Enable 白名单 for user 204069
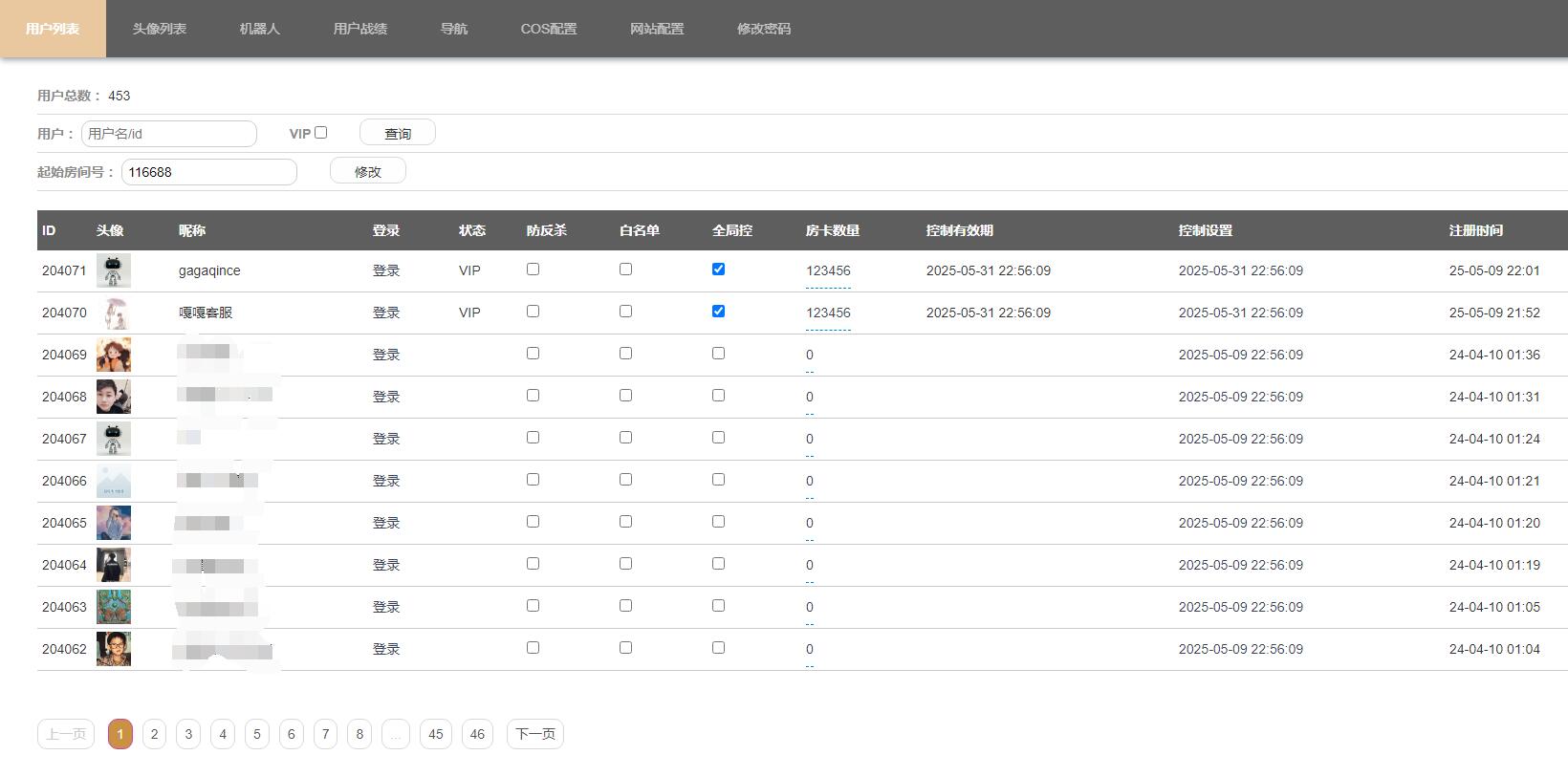This screenshot has width=1568, height=777. 626,354
